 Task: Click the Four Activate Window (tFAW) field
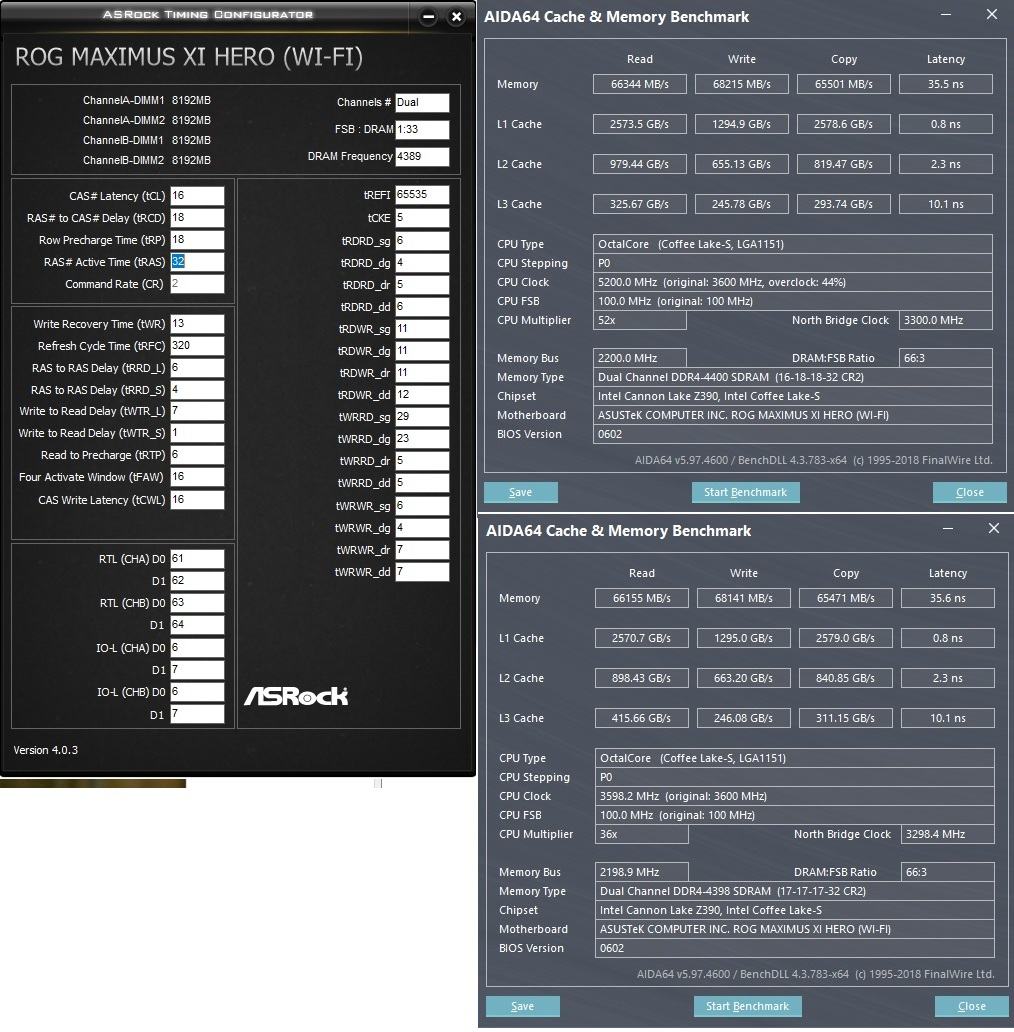coord(197,477)
